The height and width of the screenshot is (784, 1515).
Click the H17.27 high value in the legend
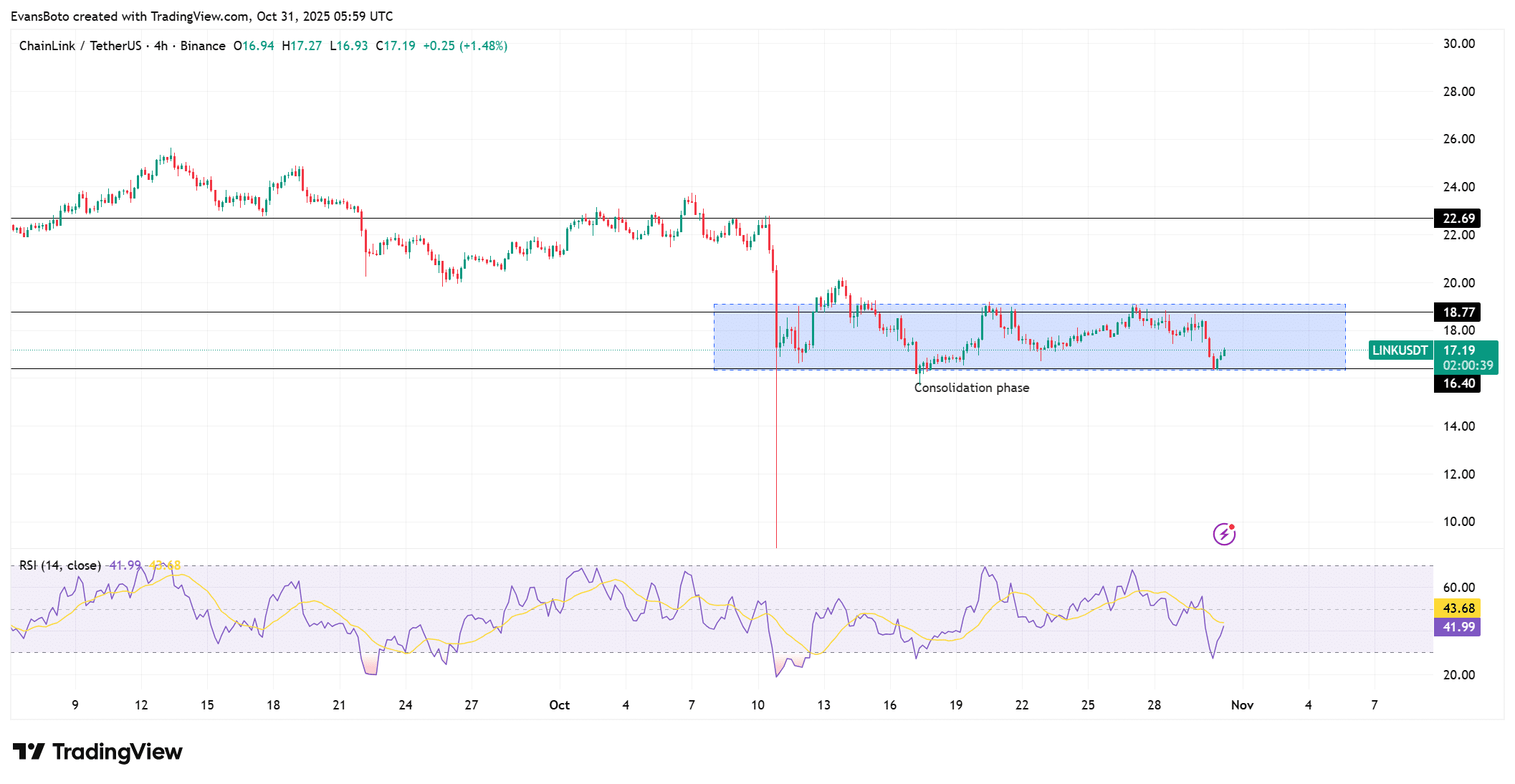tap(302, 45)
